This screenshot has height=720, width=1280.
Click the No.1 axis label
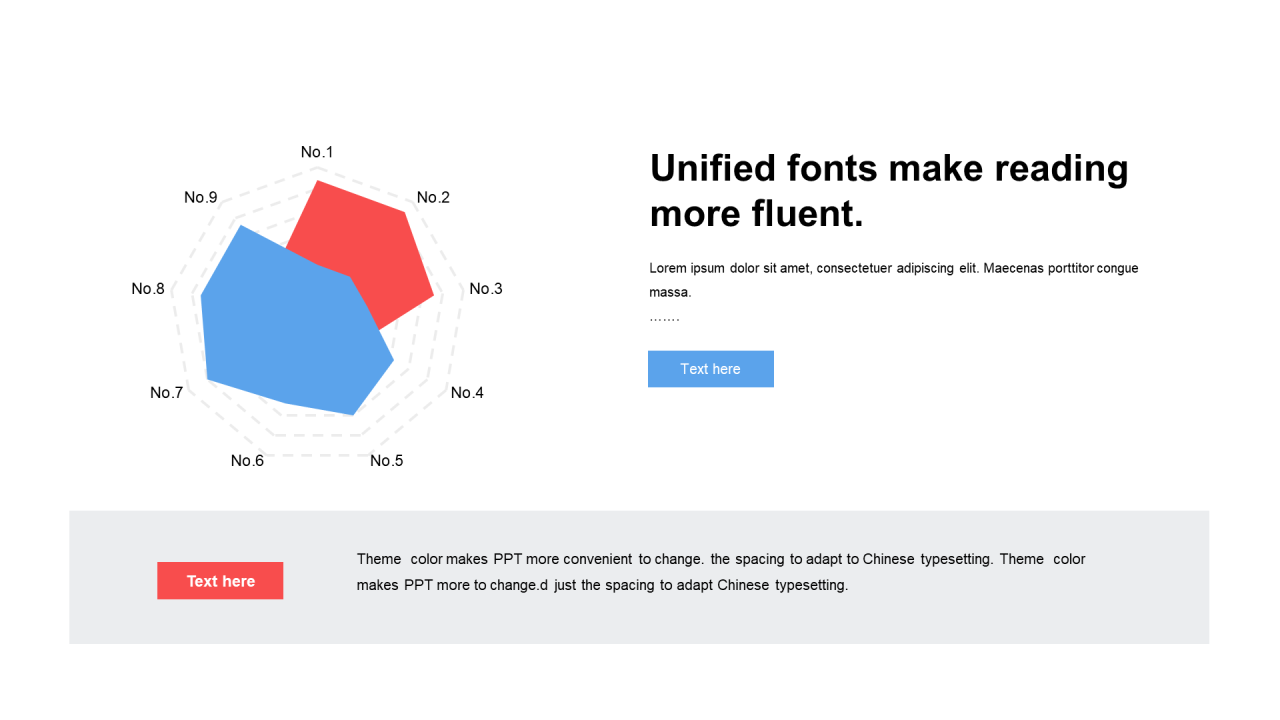[x=317, y=152]
